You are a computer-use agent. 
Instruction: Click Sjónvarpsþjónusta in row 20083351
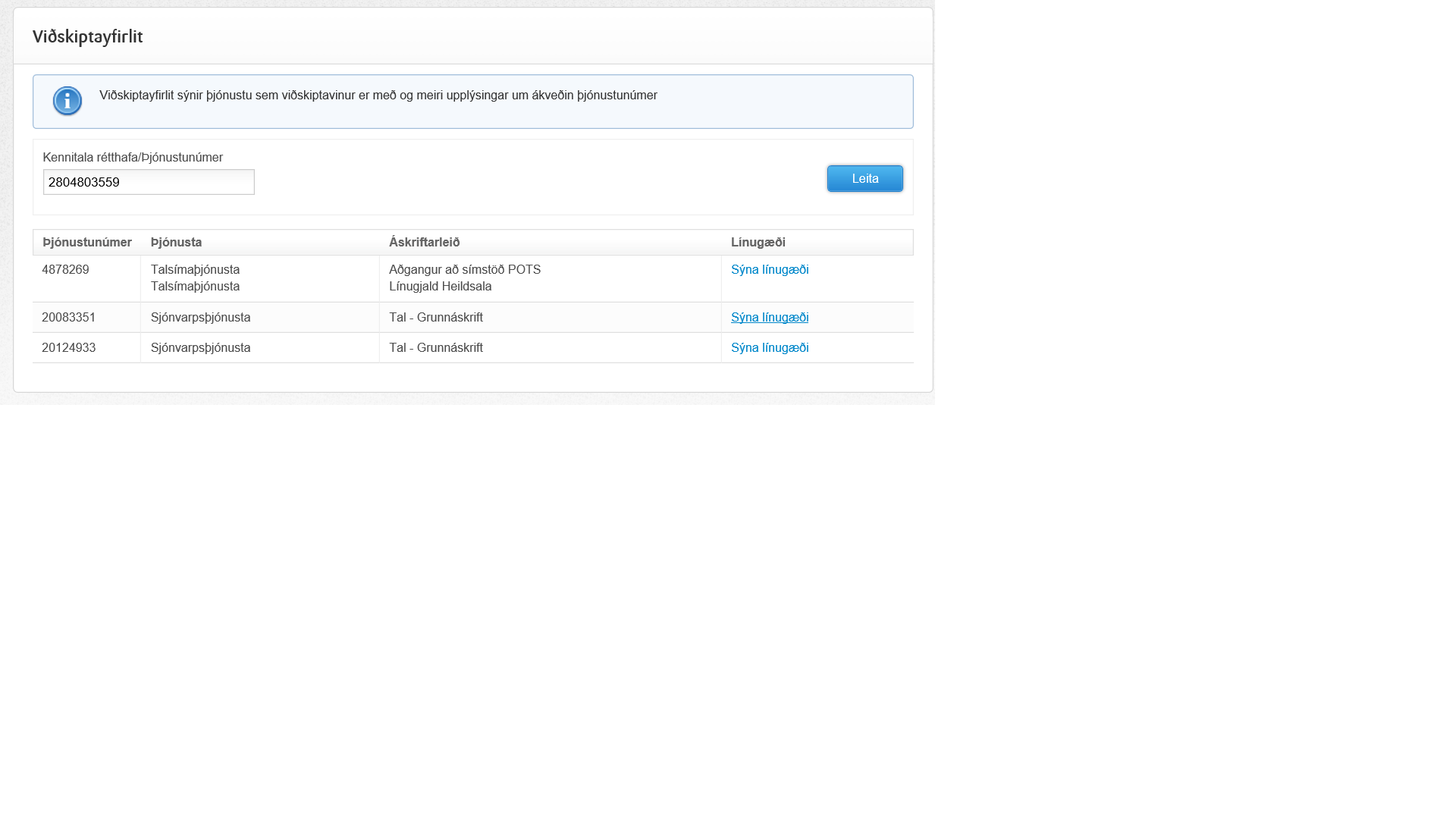click(x=200, y=318)
